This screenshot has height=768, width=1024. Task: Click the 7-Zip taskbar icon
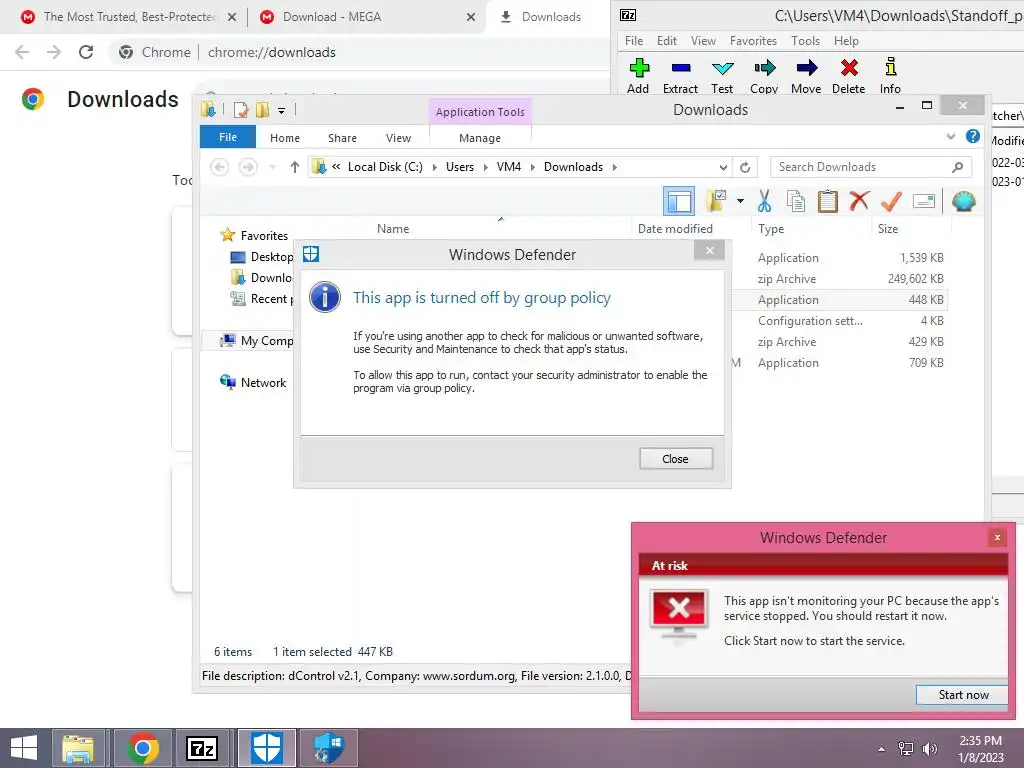[x=201, y=748]
